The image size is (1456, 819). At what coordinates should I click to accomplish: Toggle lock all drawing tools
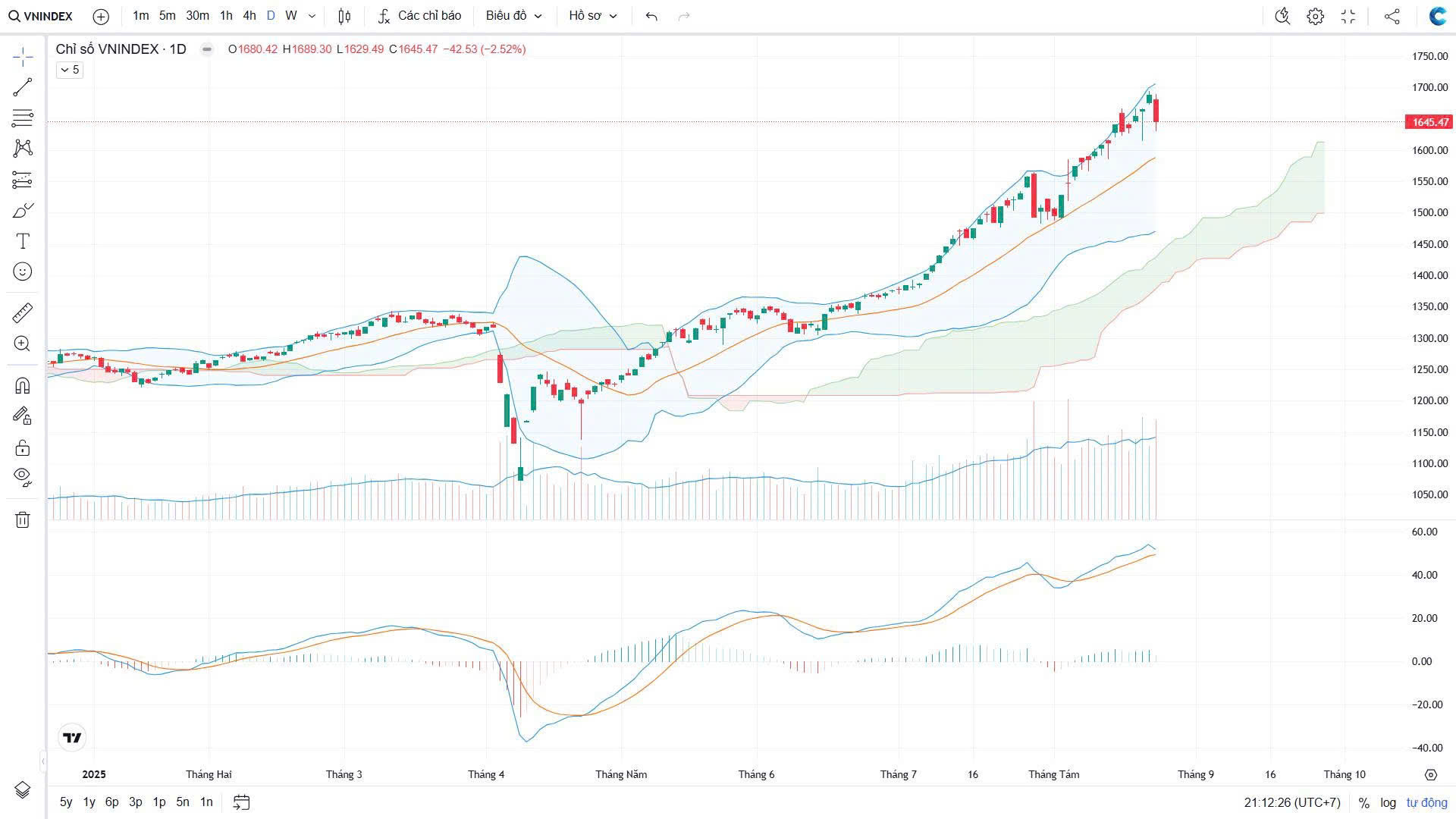23,447
